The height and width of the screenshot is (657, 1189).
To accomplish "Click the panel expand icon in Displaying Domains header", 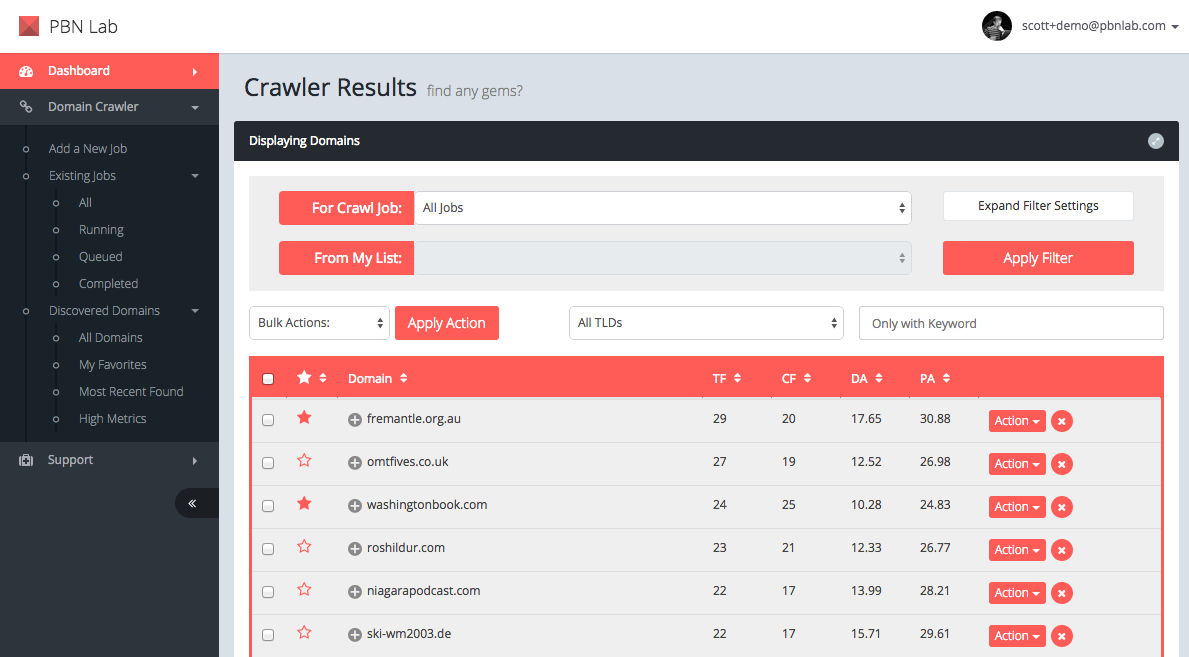I will tap(1156, 141).
